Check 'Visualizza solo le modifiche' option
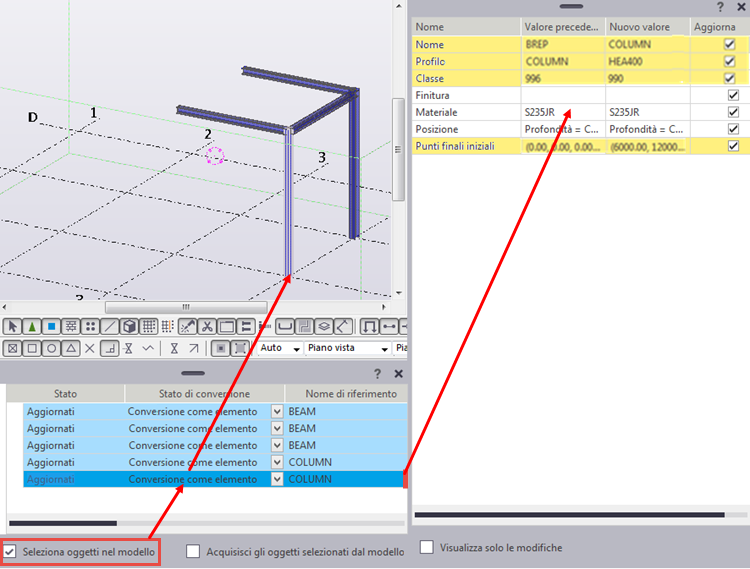750x569 pixels. point(427,547)
